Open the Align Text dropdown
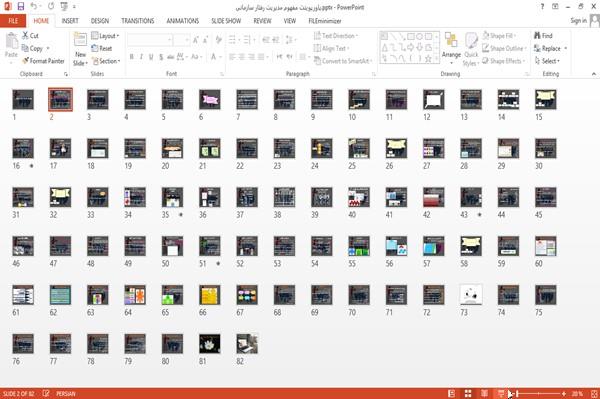The width and height of the screenshot is (600, 399). point(331,48)
